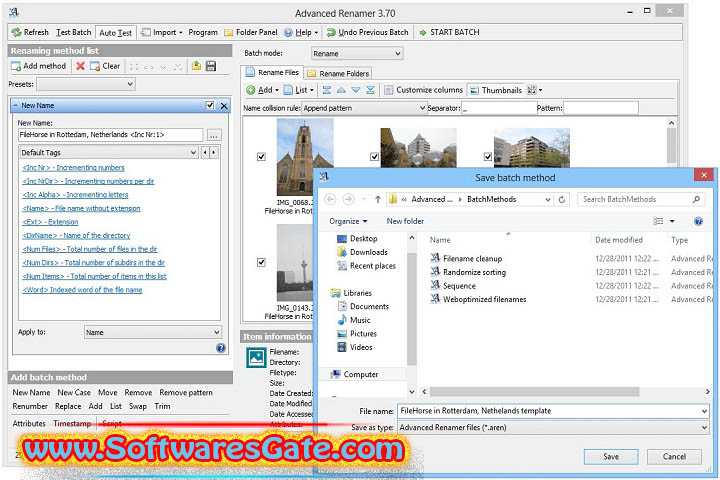This screenshot has width=720, height=480.
Task: Undo Previous Batch in toolbar
Action: [x=367, y=32]
